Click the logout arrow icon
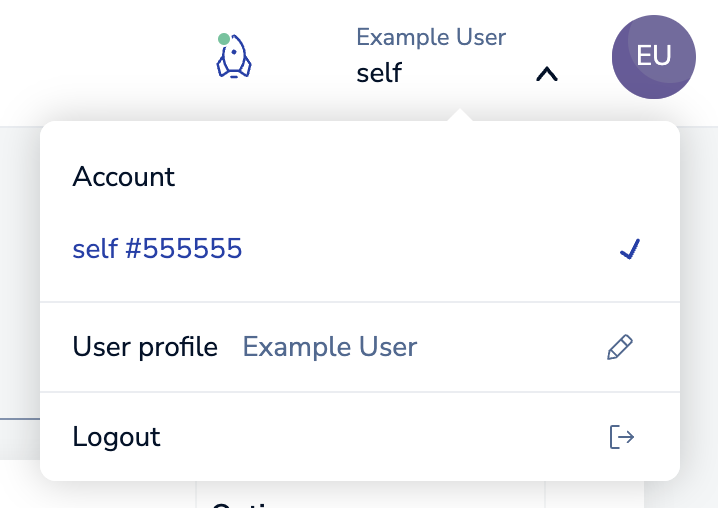The image size is (718, 508). pyautogui.click(x=622, y=437)
